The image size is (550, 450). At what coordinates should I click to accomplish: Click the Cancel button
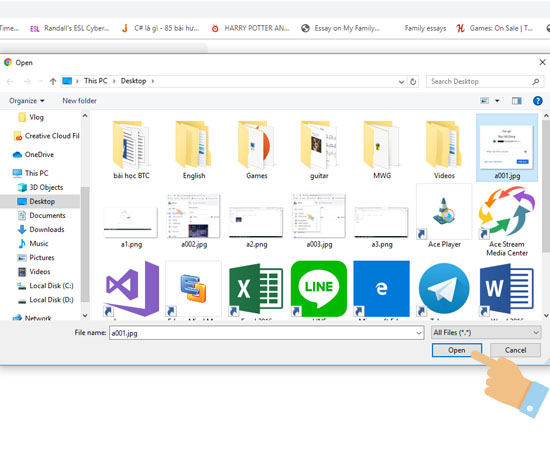[515, 350]
